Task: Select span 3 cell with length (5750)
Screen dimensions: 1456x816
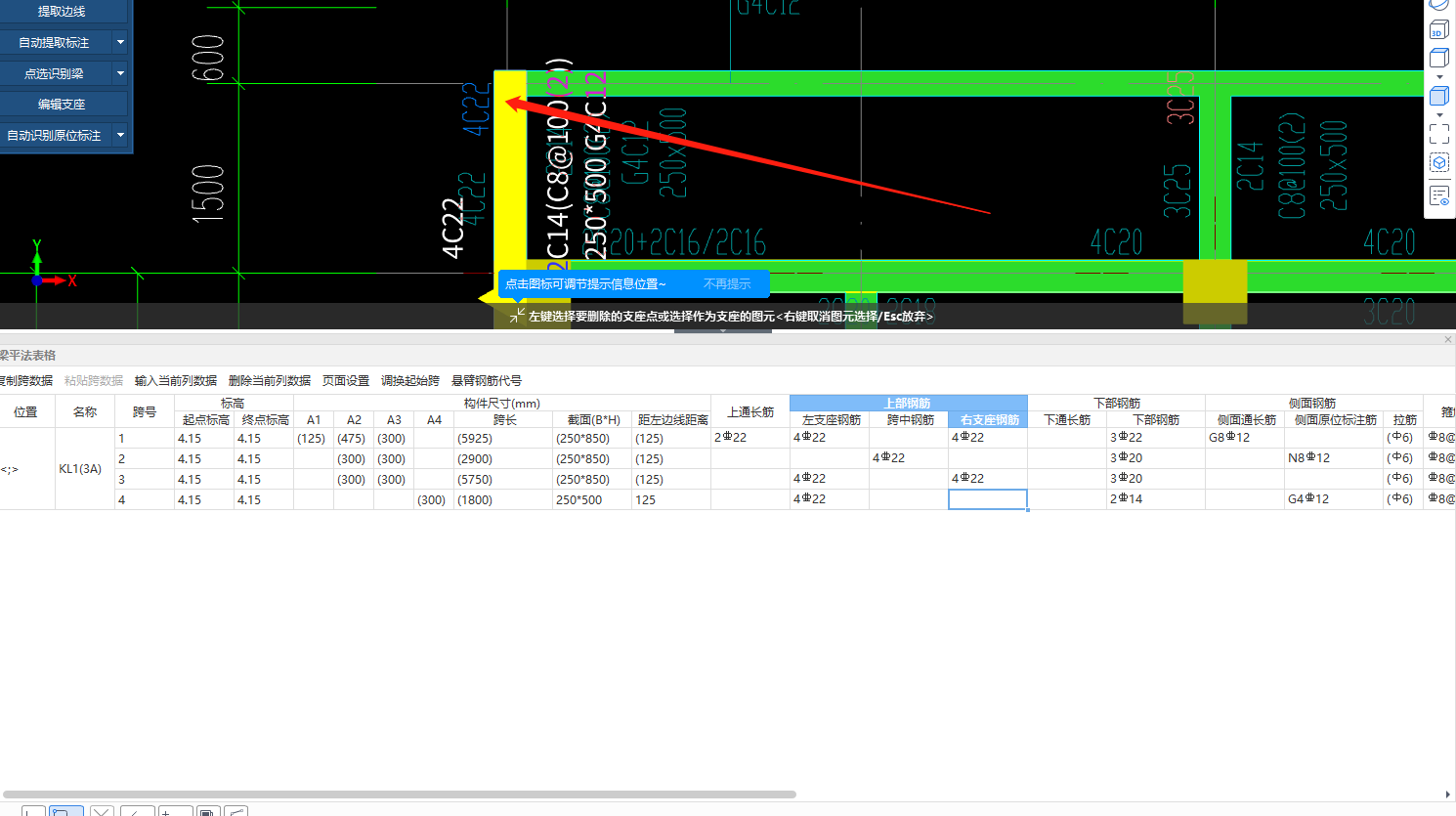Action: coord(503,480)
